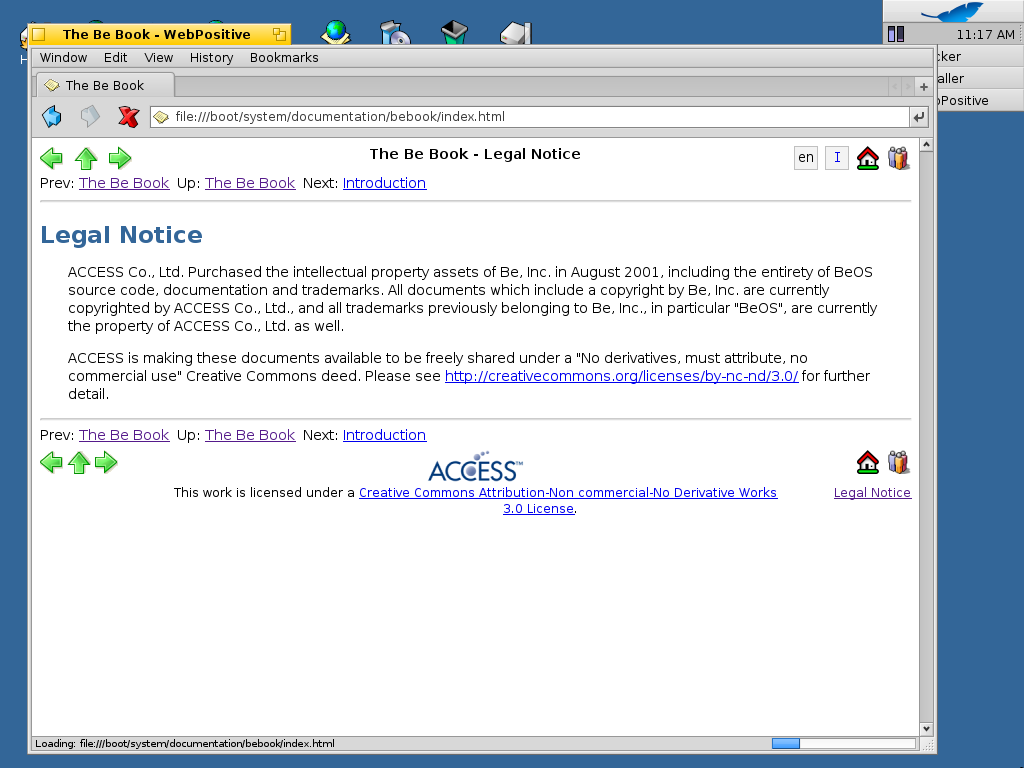Click the 'en' language selector
Image resolution: width=1024 pixels, height=768 pixels.
click(x=806, y=157)
